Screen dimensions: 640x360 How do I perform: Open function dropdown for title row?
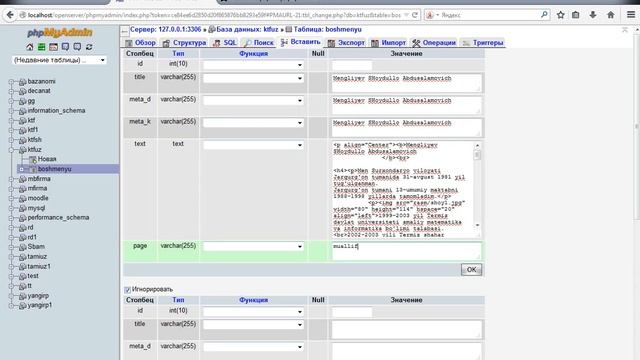click(253, 78)
